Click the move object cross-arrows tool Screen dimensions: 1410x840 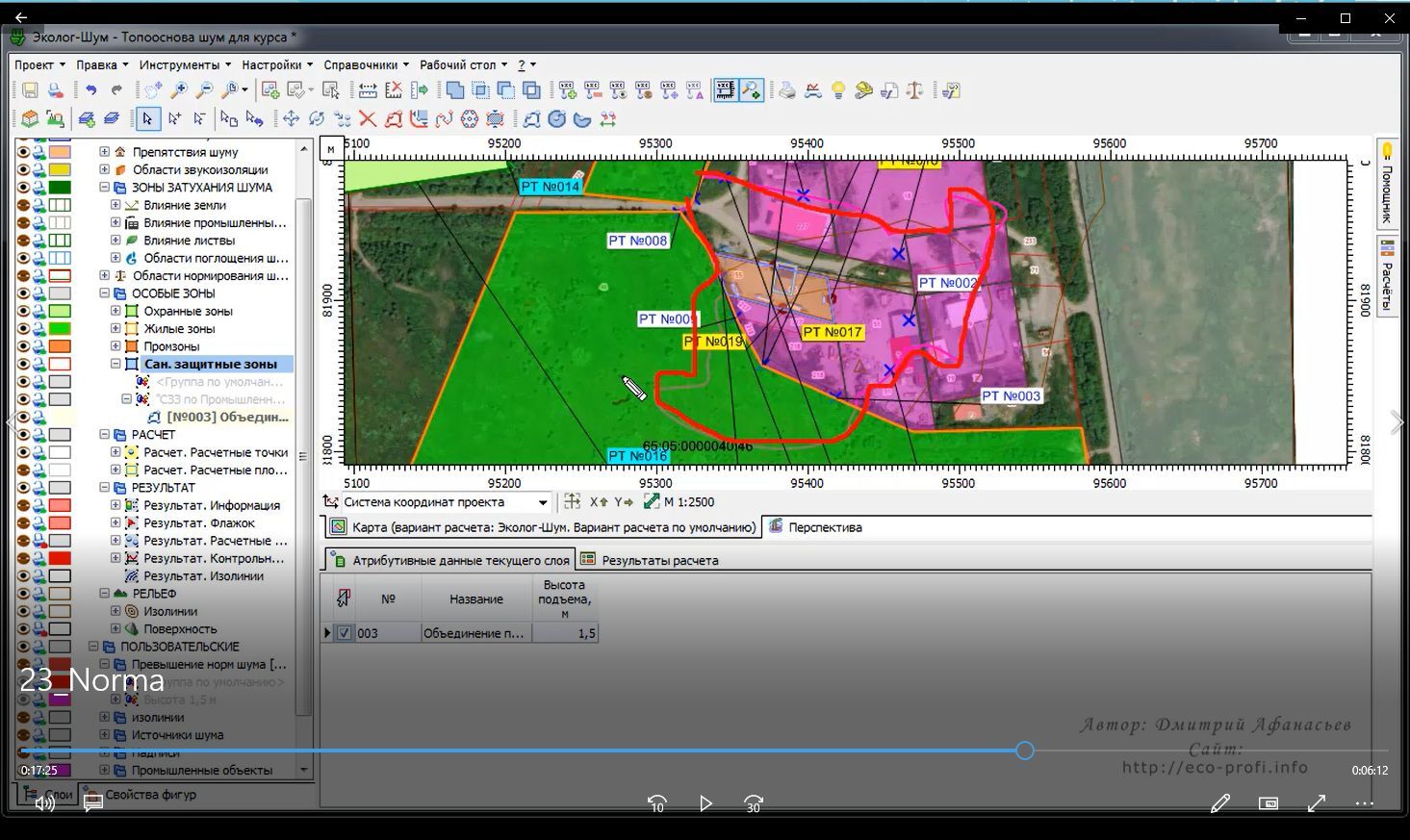coord(291,119)
